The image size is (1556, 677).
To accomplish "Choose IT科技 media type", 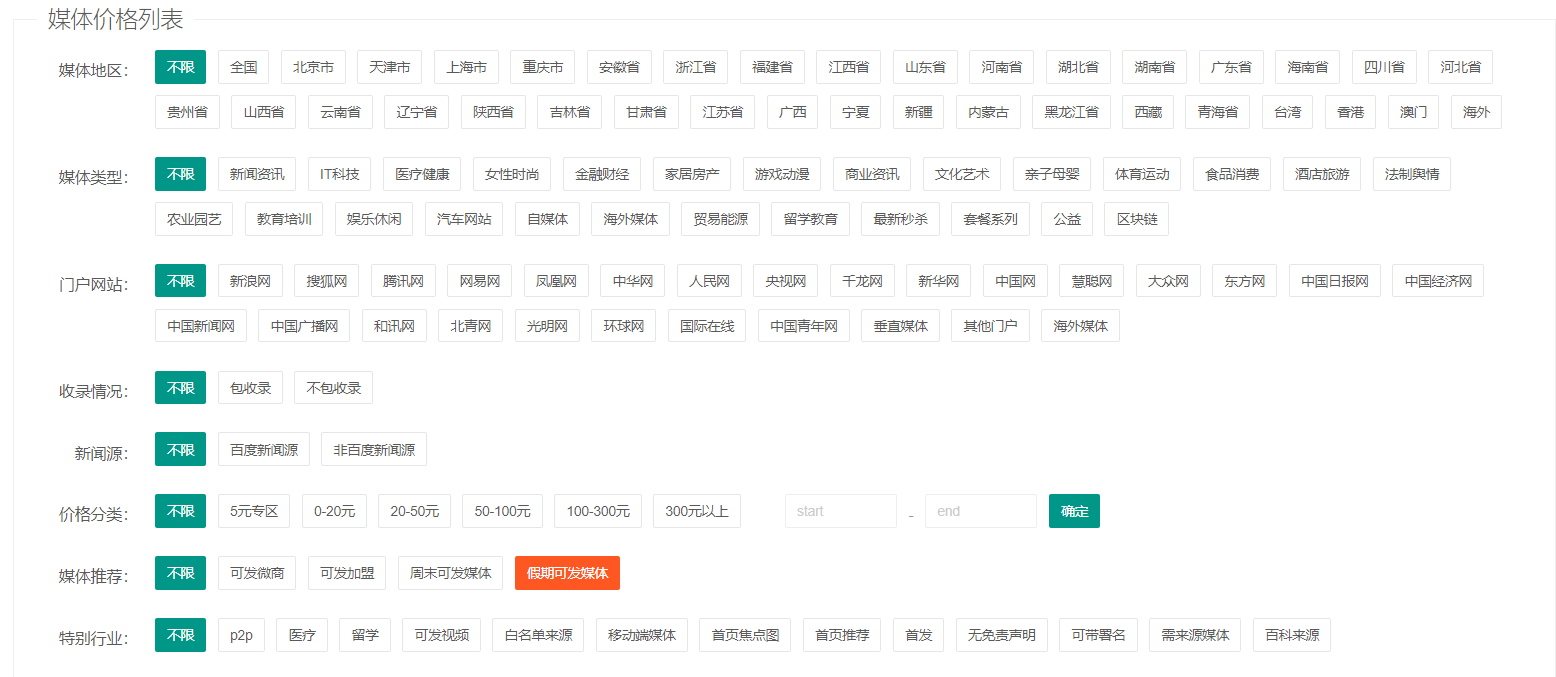I will (x=340, y=174).
